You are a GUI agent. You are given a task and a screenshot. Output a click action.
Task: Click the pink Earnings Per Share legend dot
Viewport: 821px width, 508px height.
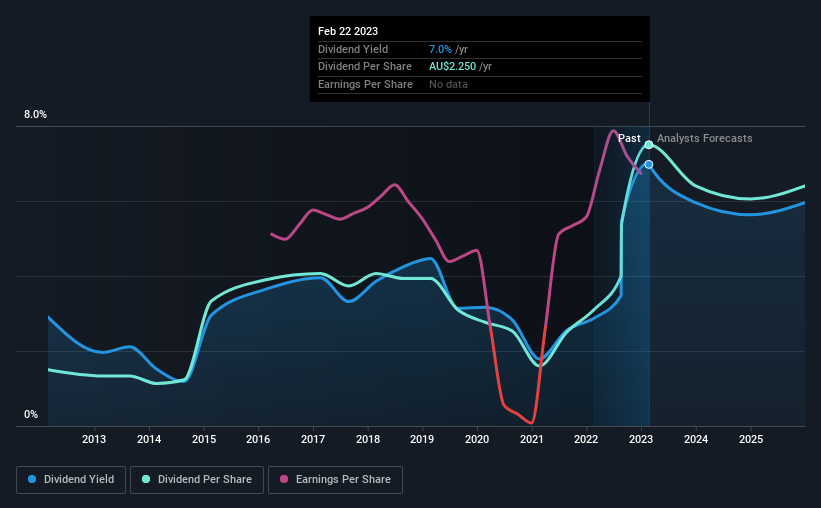coord(284,479)
